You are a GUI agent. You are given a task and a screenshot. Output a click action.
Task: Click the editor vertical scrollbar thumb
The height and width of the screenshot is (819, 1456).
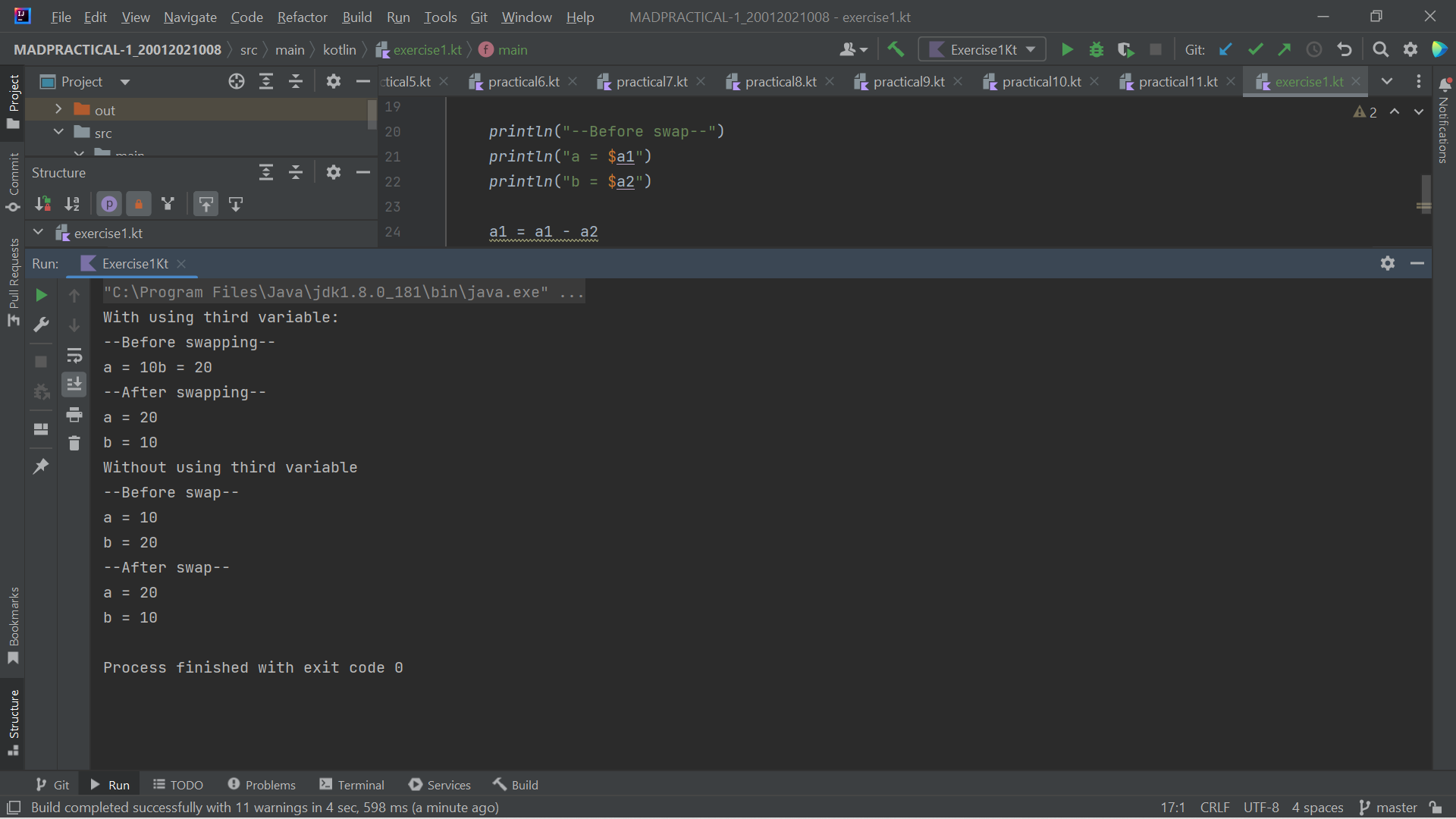(1426, 194)
